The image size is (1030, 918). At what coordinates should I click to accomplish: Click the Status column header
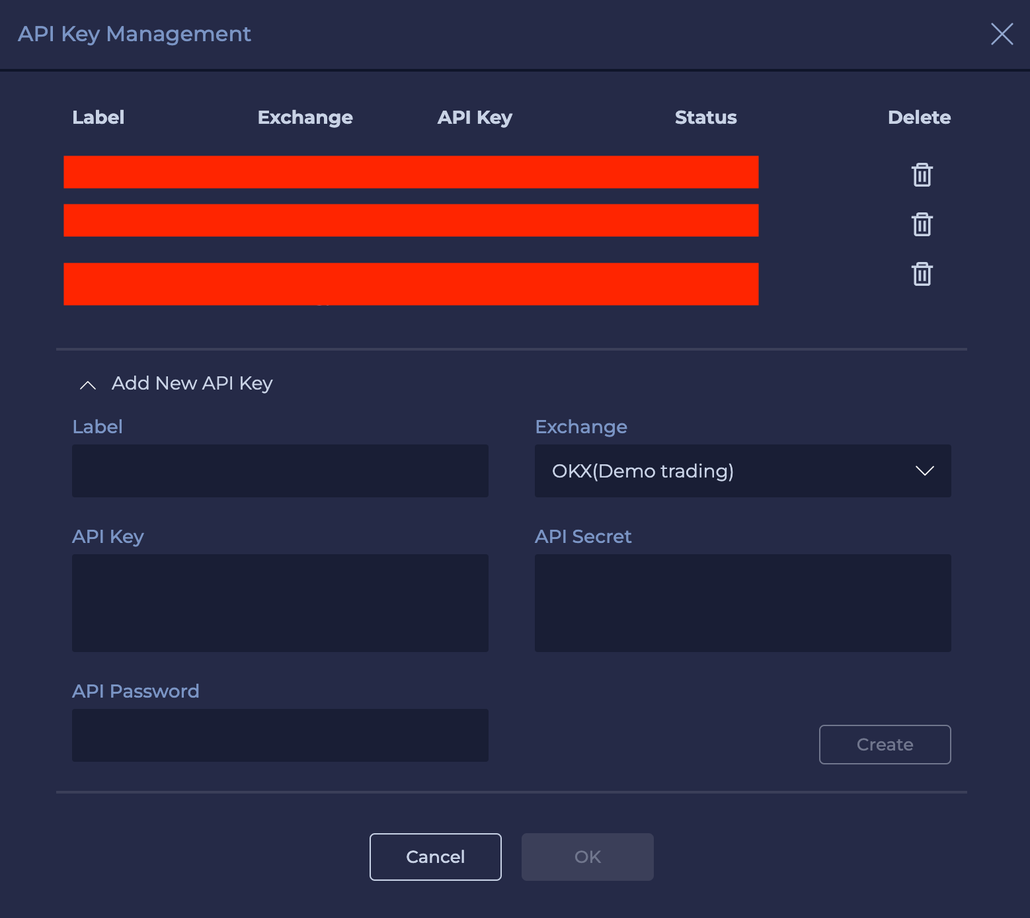[705, 118]
